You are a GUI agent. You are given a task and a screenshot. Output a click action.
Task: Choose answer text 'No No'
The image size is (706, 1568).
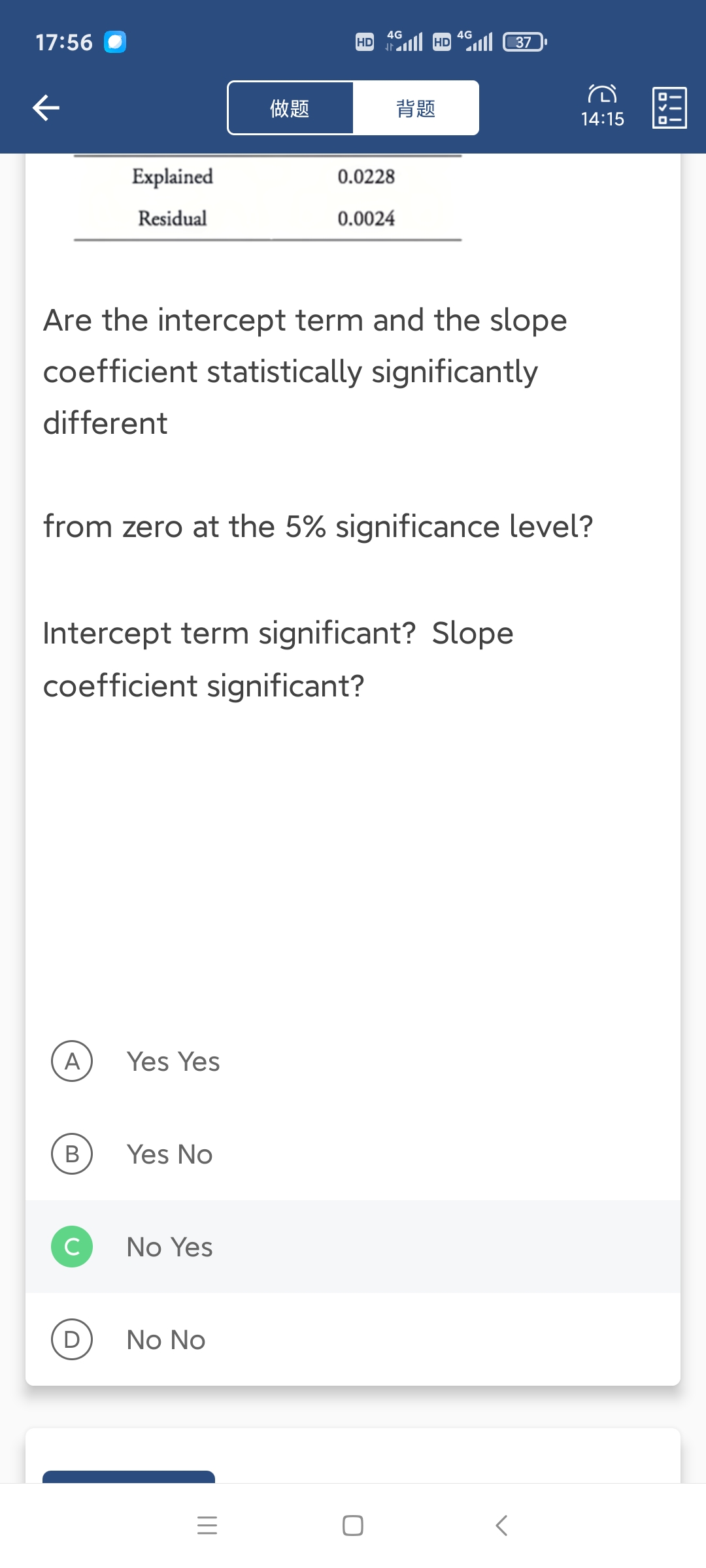point(166,1340)
